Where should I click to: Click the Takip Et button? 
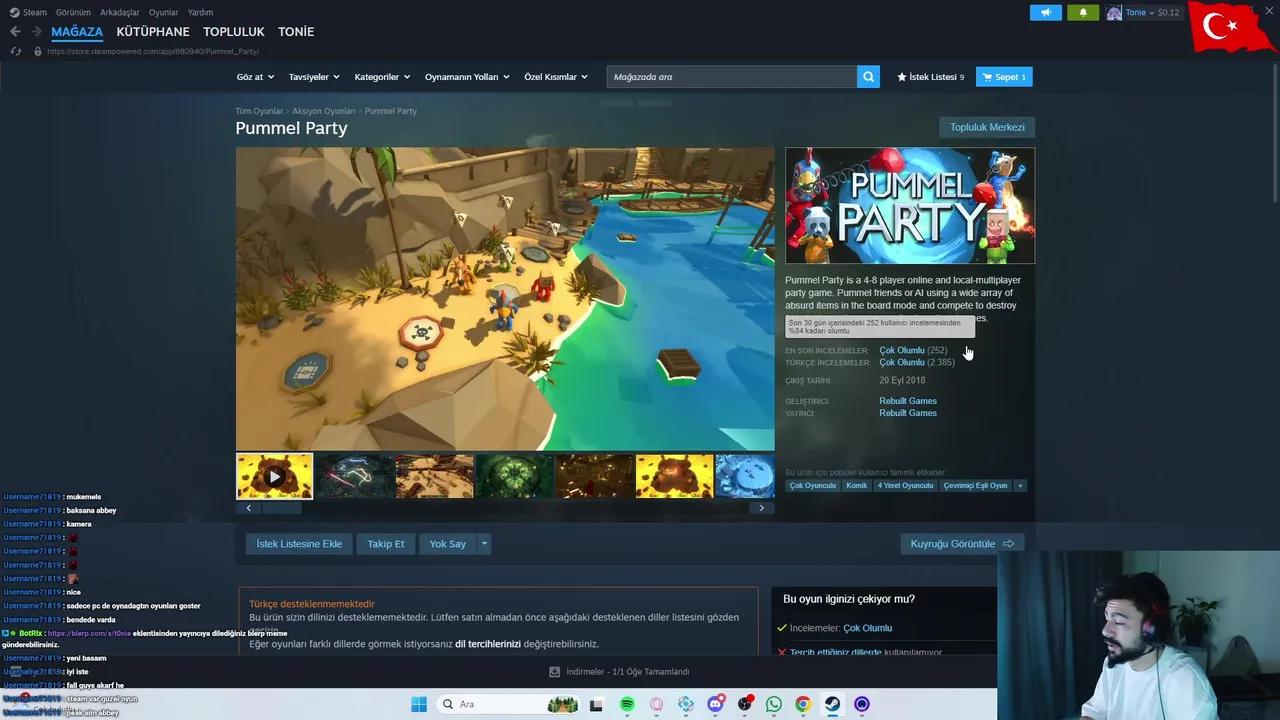pyautogui.click(x=386, y=544)
